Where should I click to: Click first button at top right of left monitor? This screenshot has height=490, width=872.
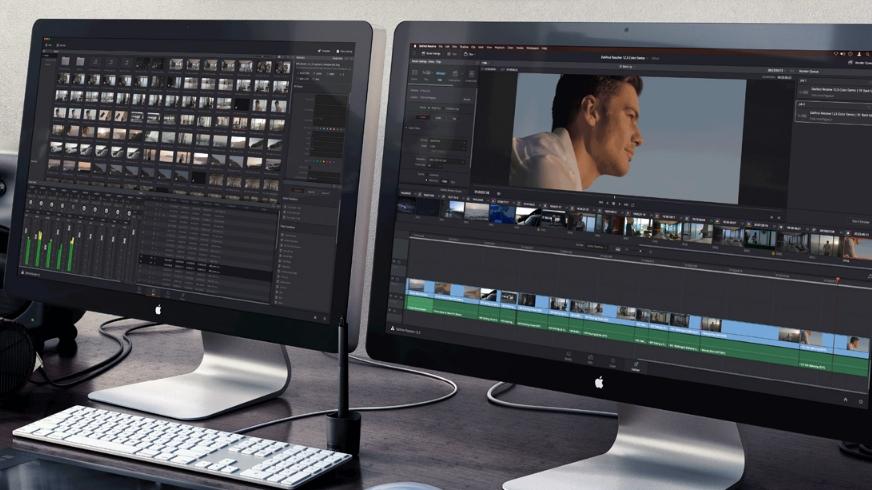click(x=324, y=51)
